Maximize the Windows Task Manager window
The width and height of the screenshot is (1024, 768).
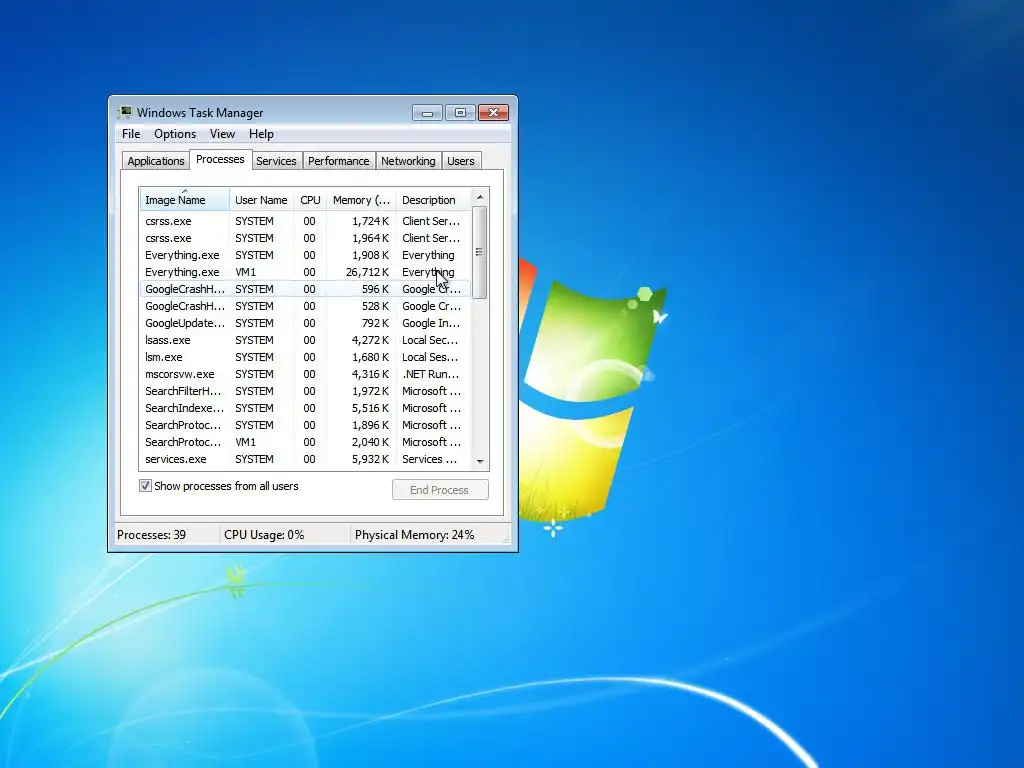pos(460,113)
